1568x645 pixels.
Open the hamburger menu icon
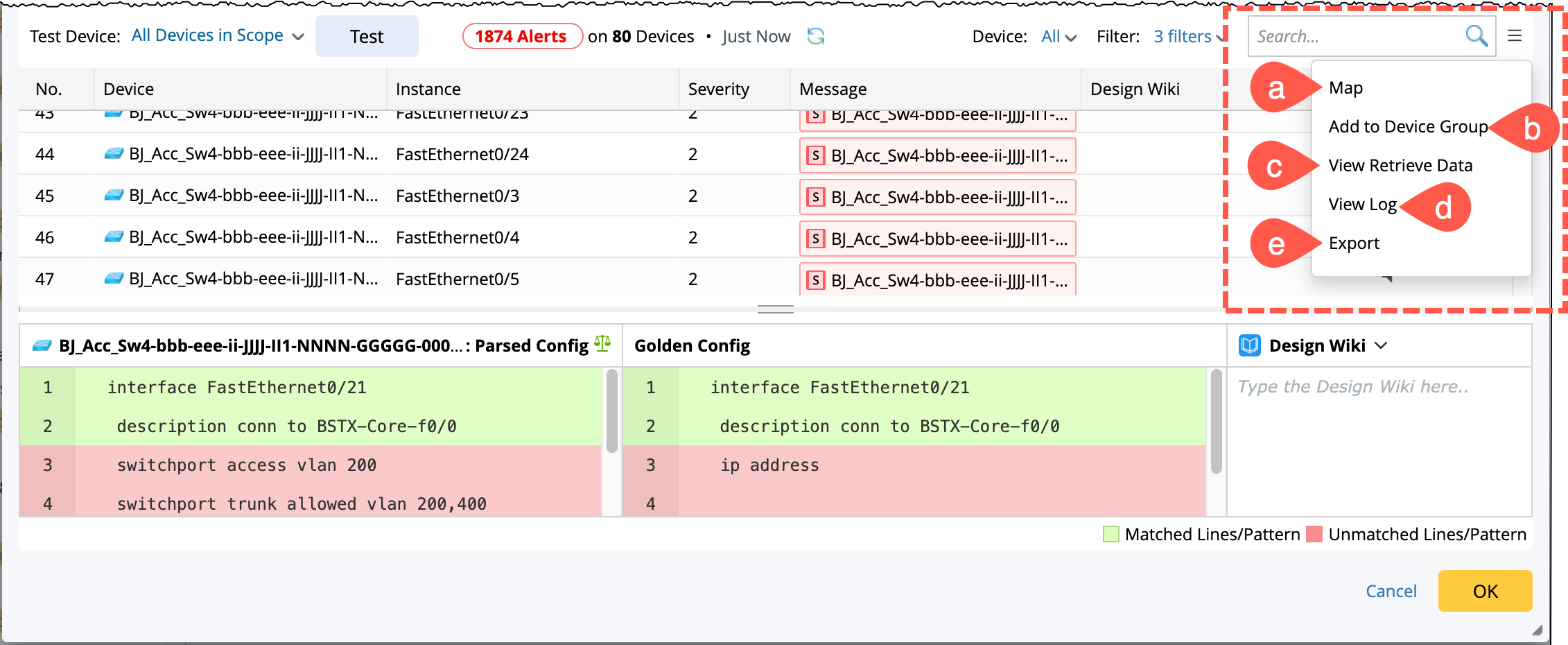tap(1515, 36)
